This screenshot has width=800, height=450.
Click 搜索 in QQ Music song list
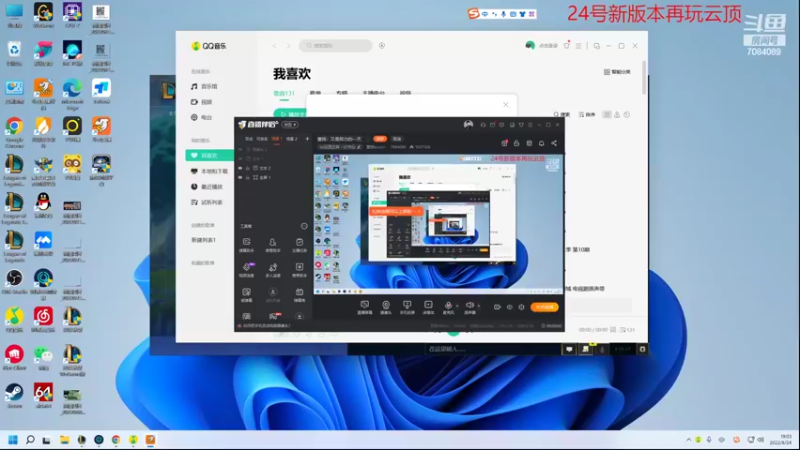(562, 115)
